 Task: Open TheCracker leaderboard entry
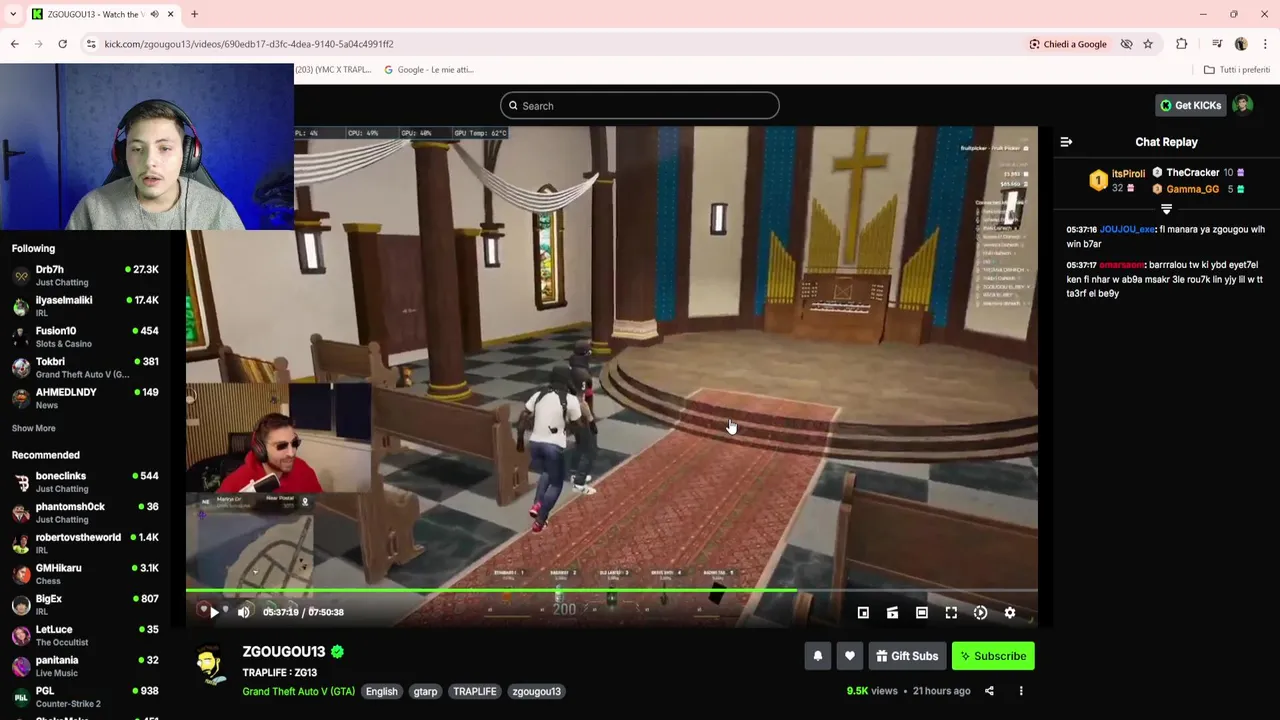click(x=1196, y=173)
